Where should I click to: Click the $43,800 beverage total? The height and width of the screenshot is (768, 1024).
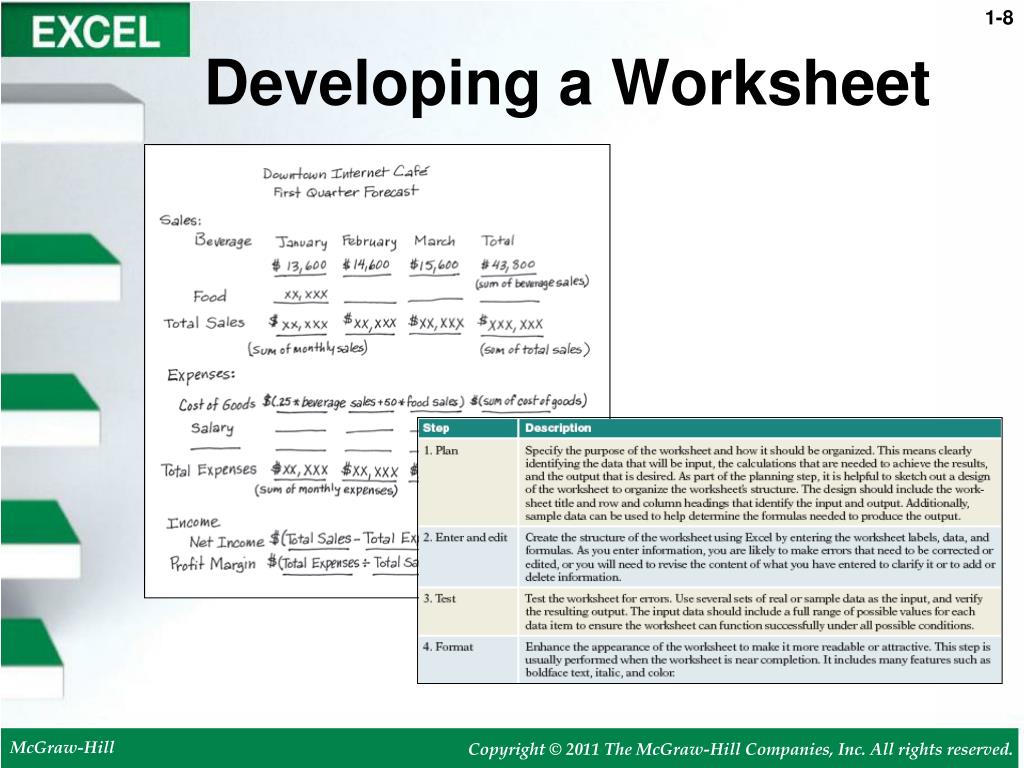coord(508,264)
